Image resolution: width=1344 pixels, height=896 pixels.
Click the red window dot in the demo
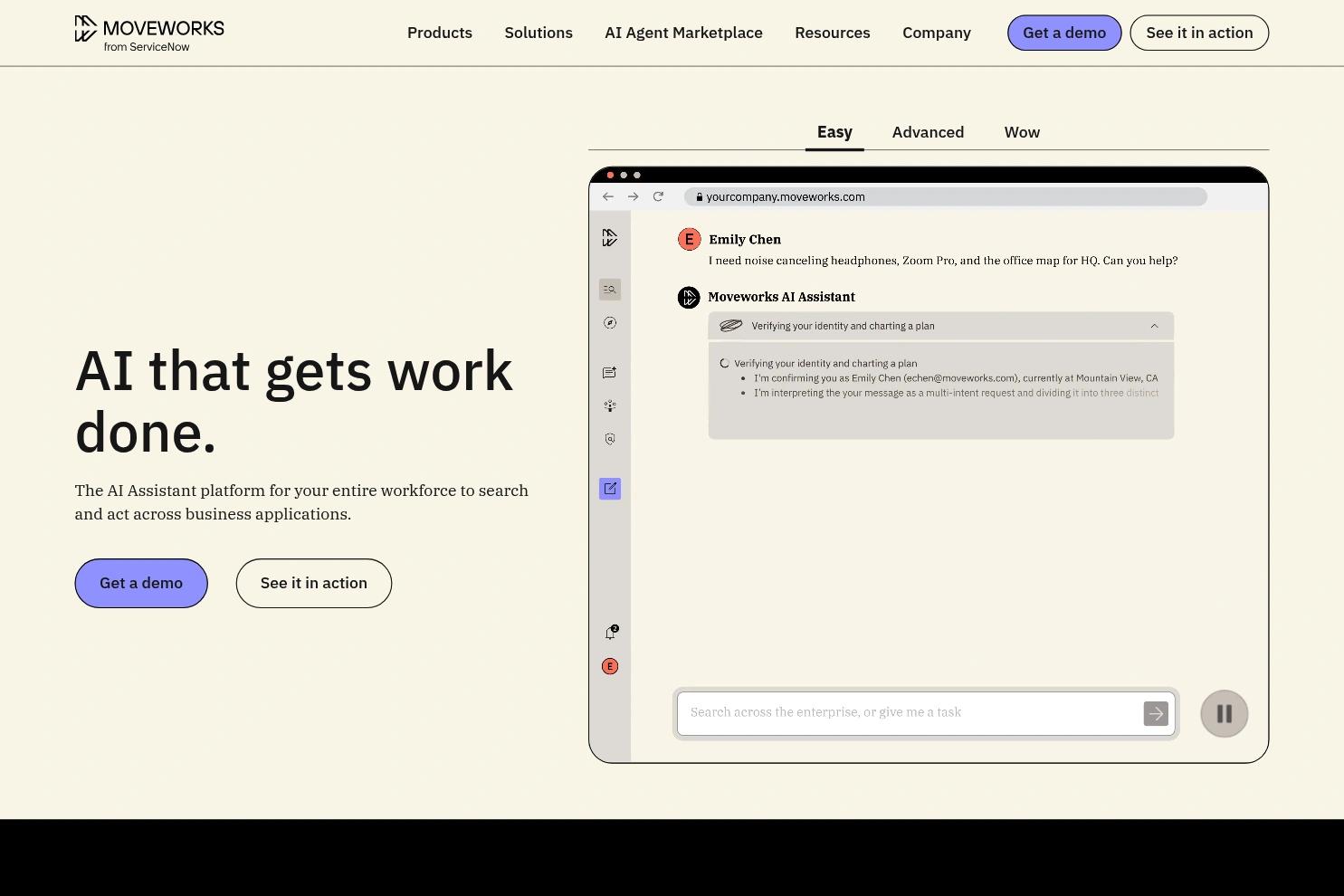tap(610, 175)
